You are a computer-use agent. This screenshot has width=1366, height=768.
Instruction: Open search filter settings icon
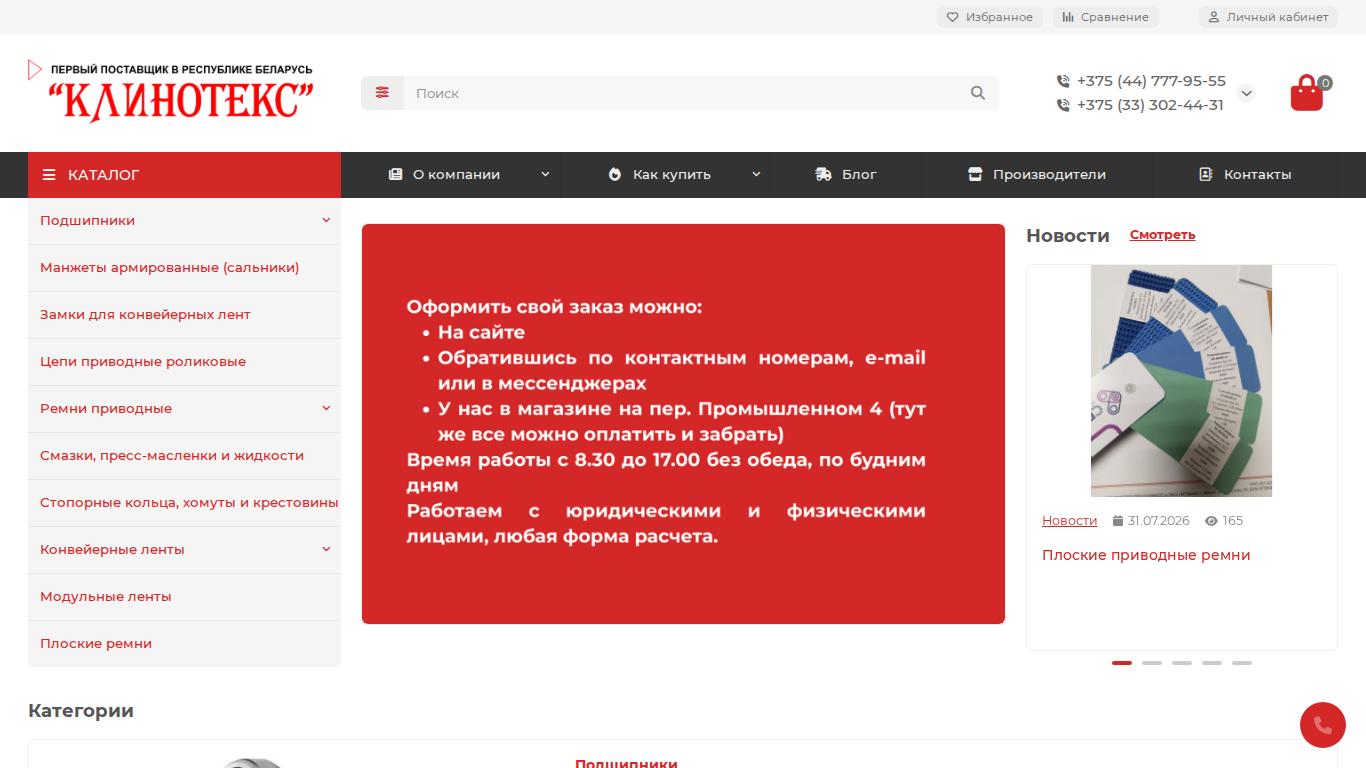coord(382,93)
